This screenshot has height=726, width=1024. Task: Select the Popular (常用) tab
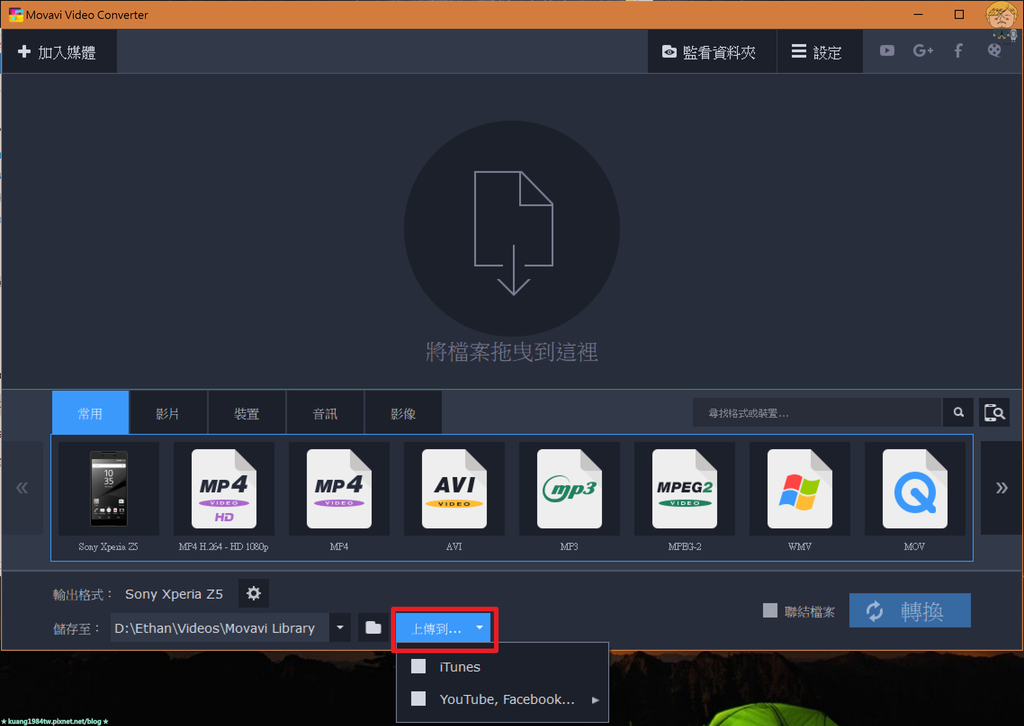click(x=90, y=413)
